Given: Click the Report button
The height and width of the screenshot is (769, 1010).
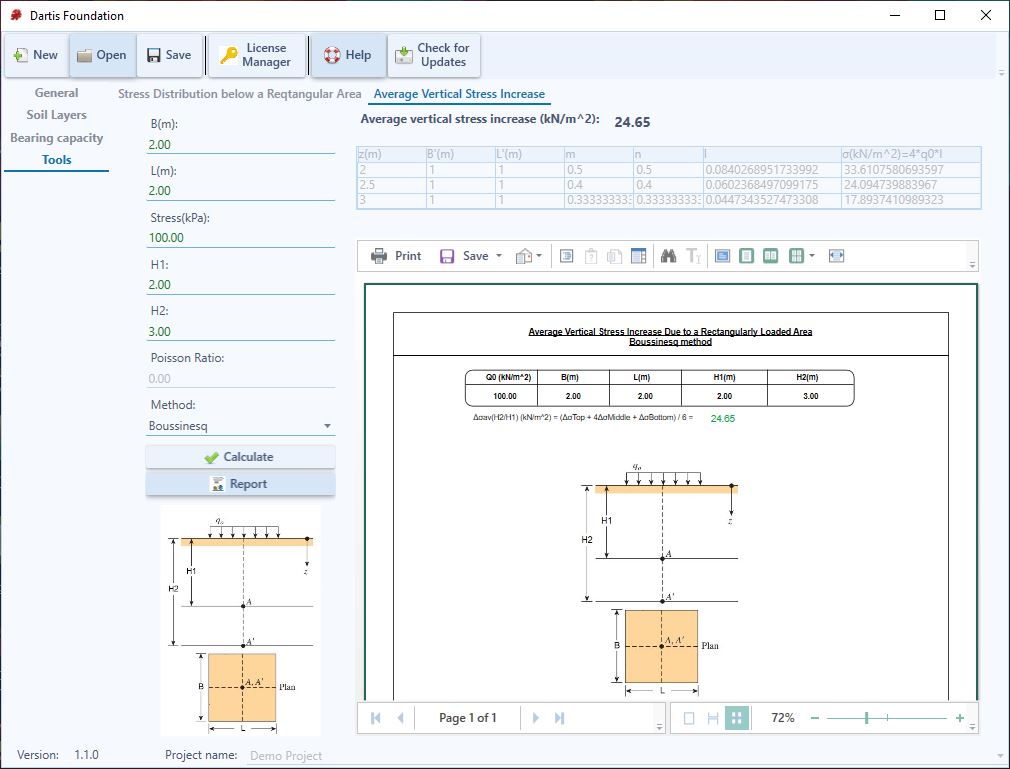Looking at the screenshot, I should click(x=240, y=484).
